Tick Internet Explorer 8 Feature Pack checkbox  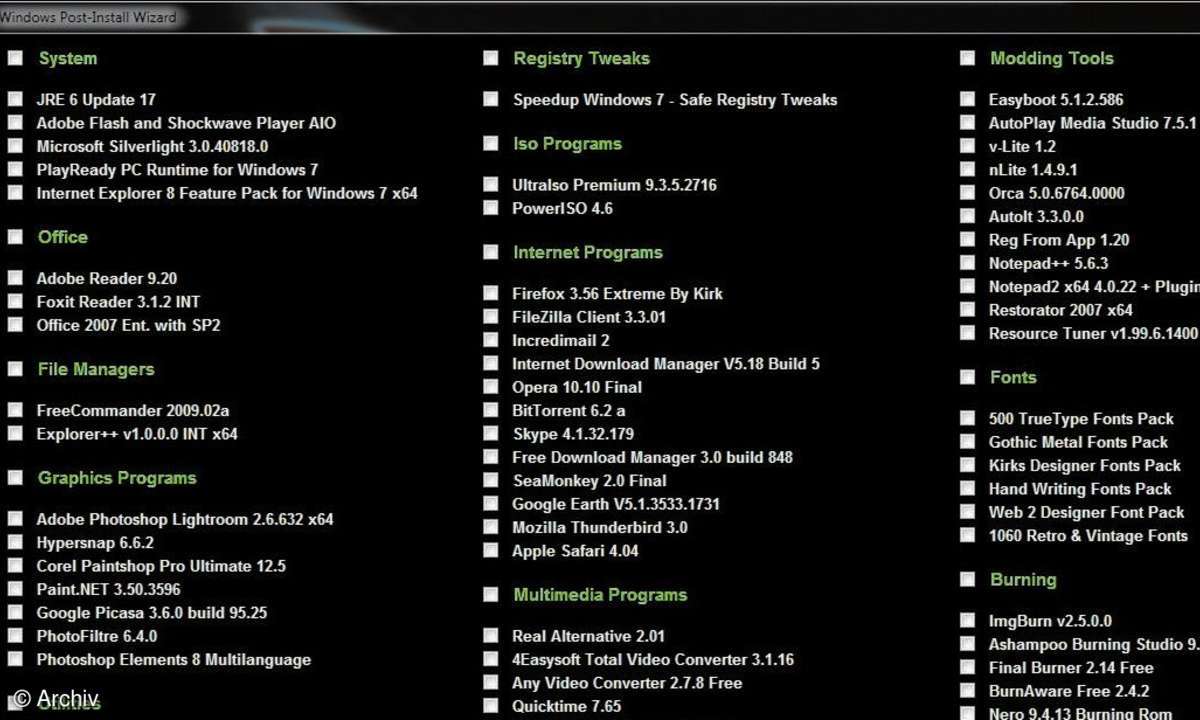(x=15, y=192)
